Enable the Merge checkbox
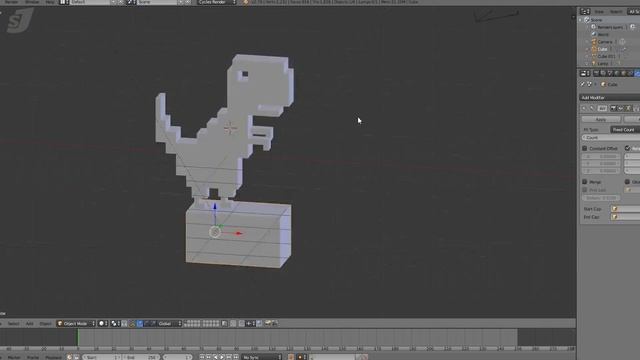This screenshot has width=640, height=360. (x=584, y=182)
